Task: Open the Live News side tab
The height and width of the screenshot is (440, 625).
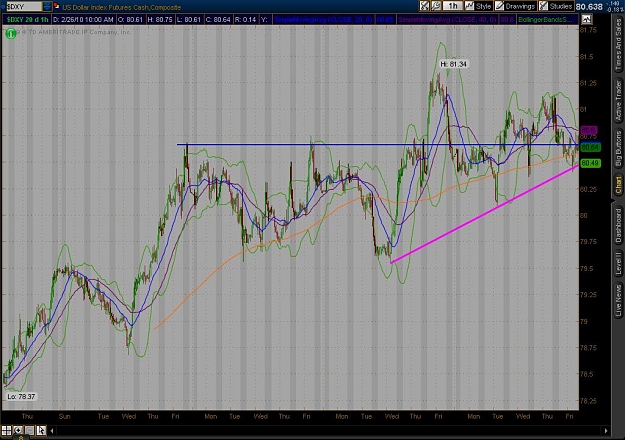Action: 618,300
